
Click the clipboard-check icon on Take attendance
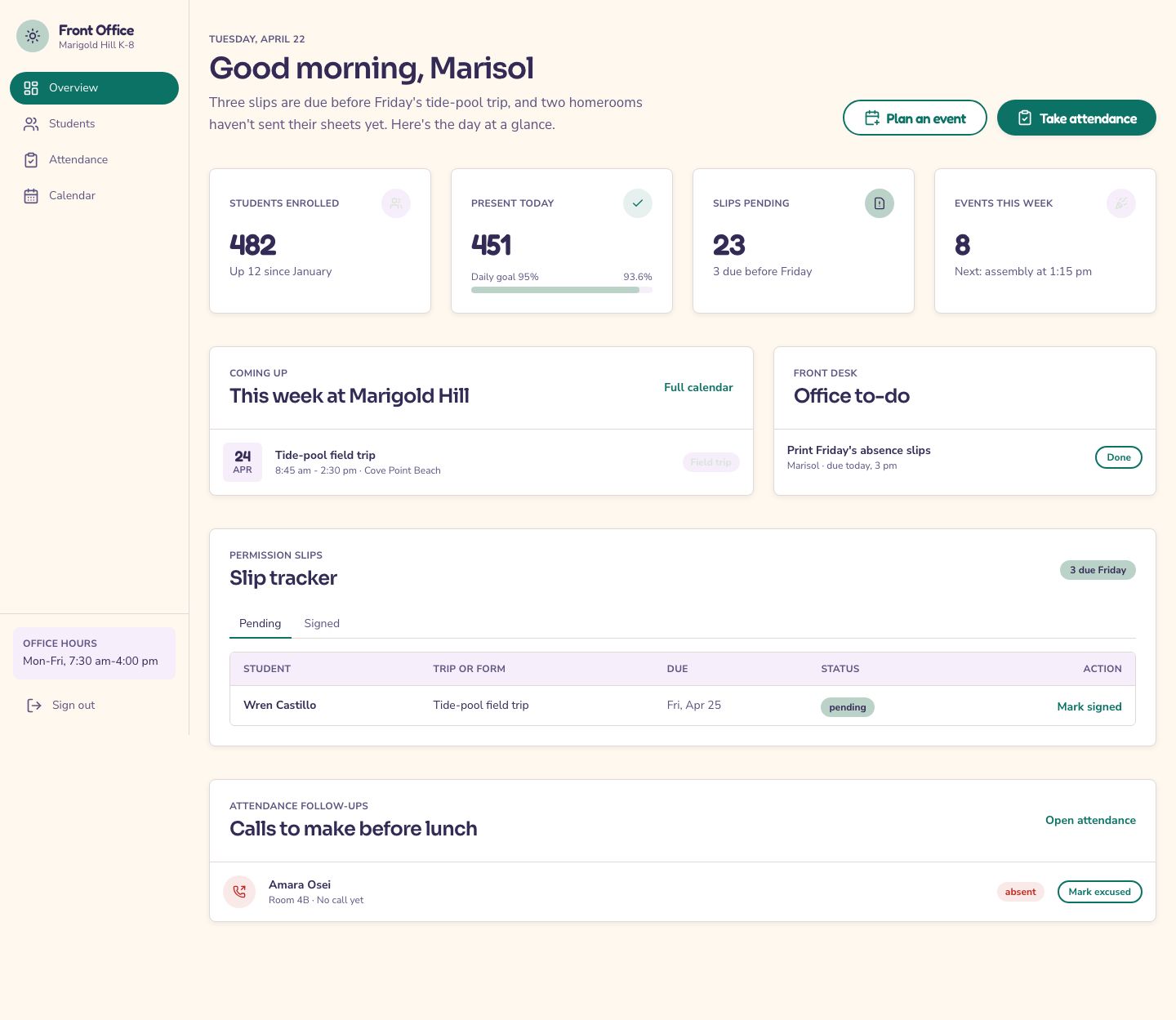coord(1025,118)
